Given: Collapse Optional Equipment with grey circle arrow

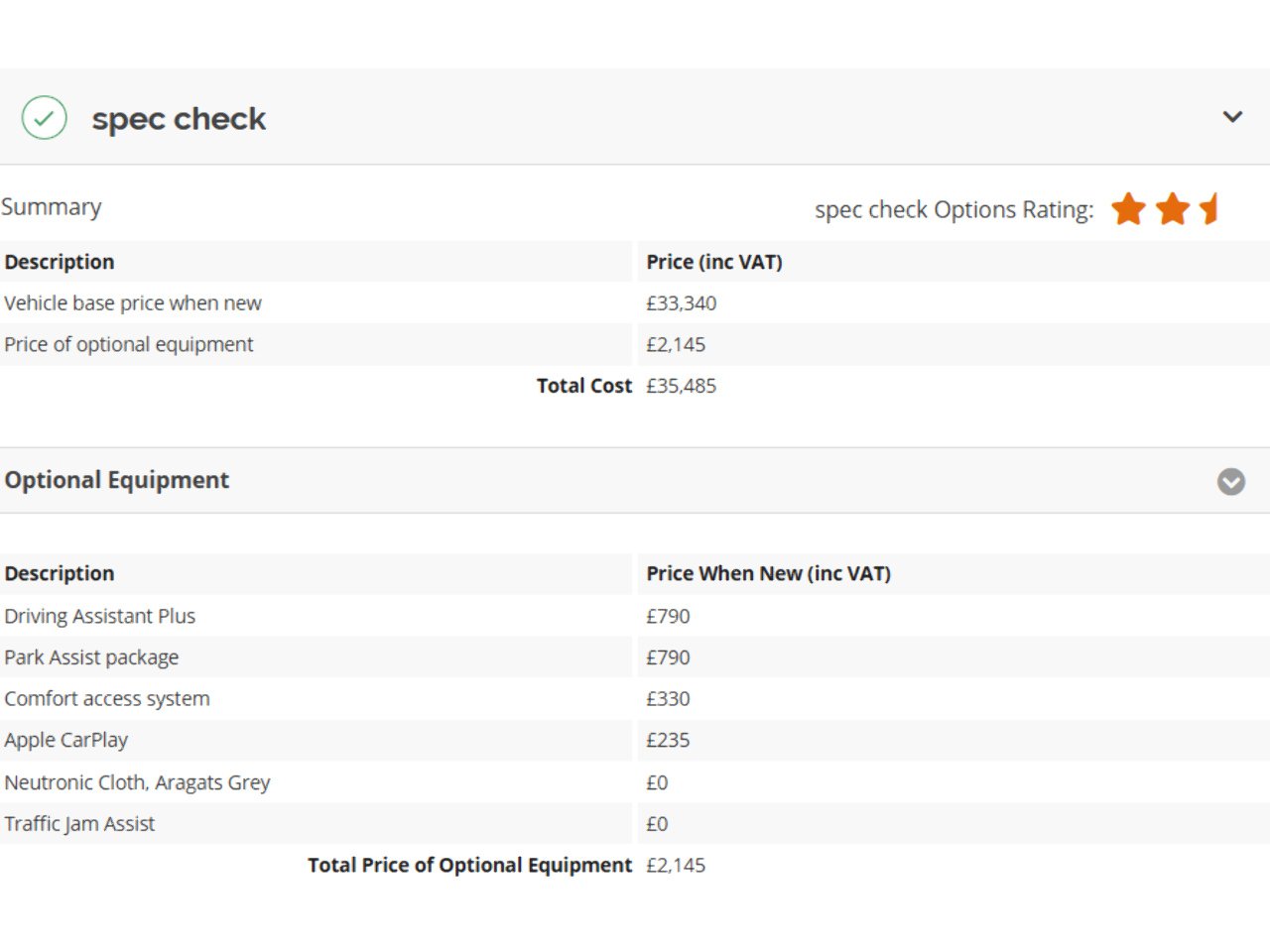Looking at the screenshot, I should point(1230,482).
